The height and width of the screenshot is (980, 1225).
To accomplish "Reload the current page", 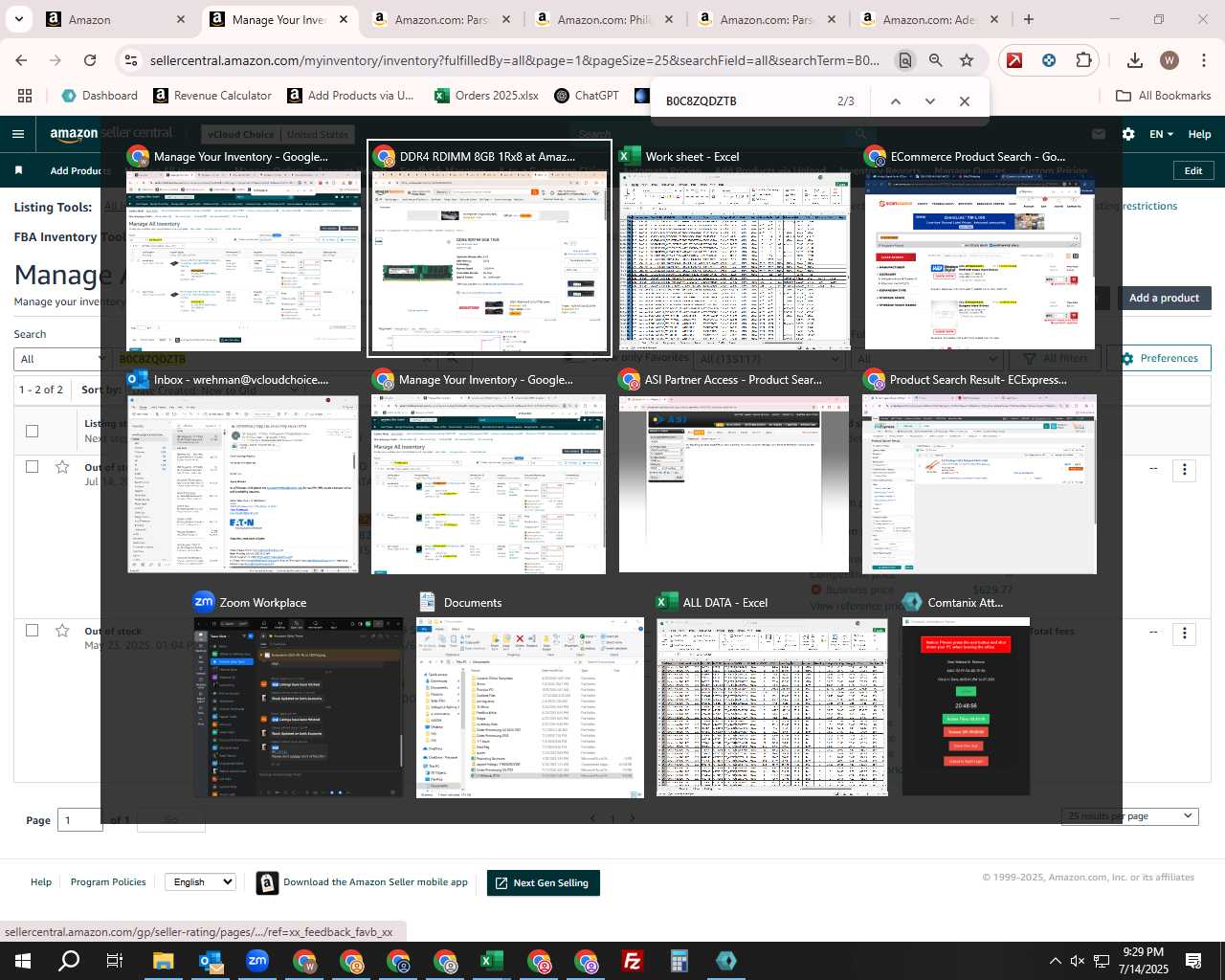I will [x=90, y=60].
